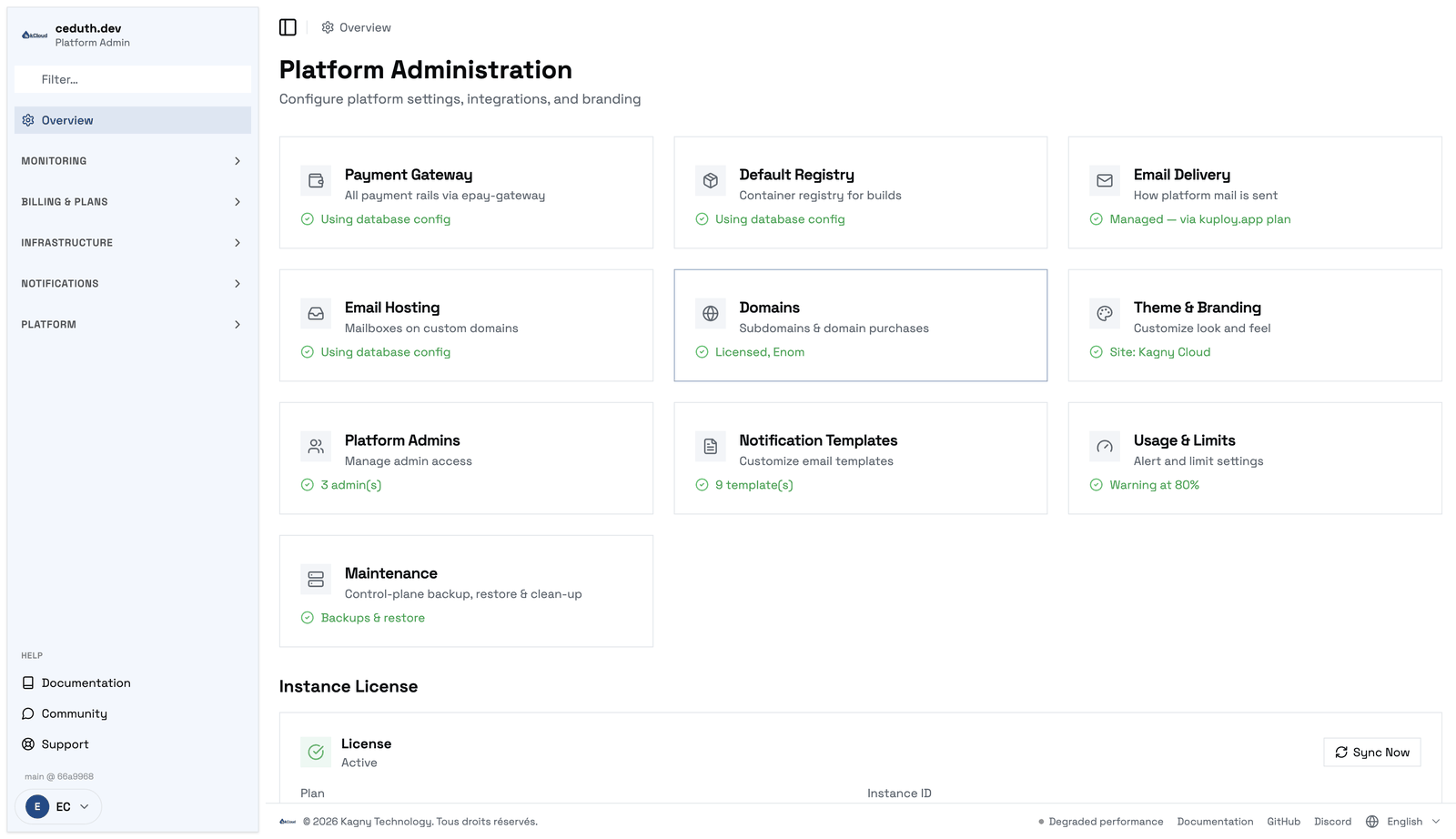Image resolution: width=1456 pixels, height=839 pixels.
Task: Open the EC user account dropdown
Action: [x=58, y=806]
